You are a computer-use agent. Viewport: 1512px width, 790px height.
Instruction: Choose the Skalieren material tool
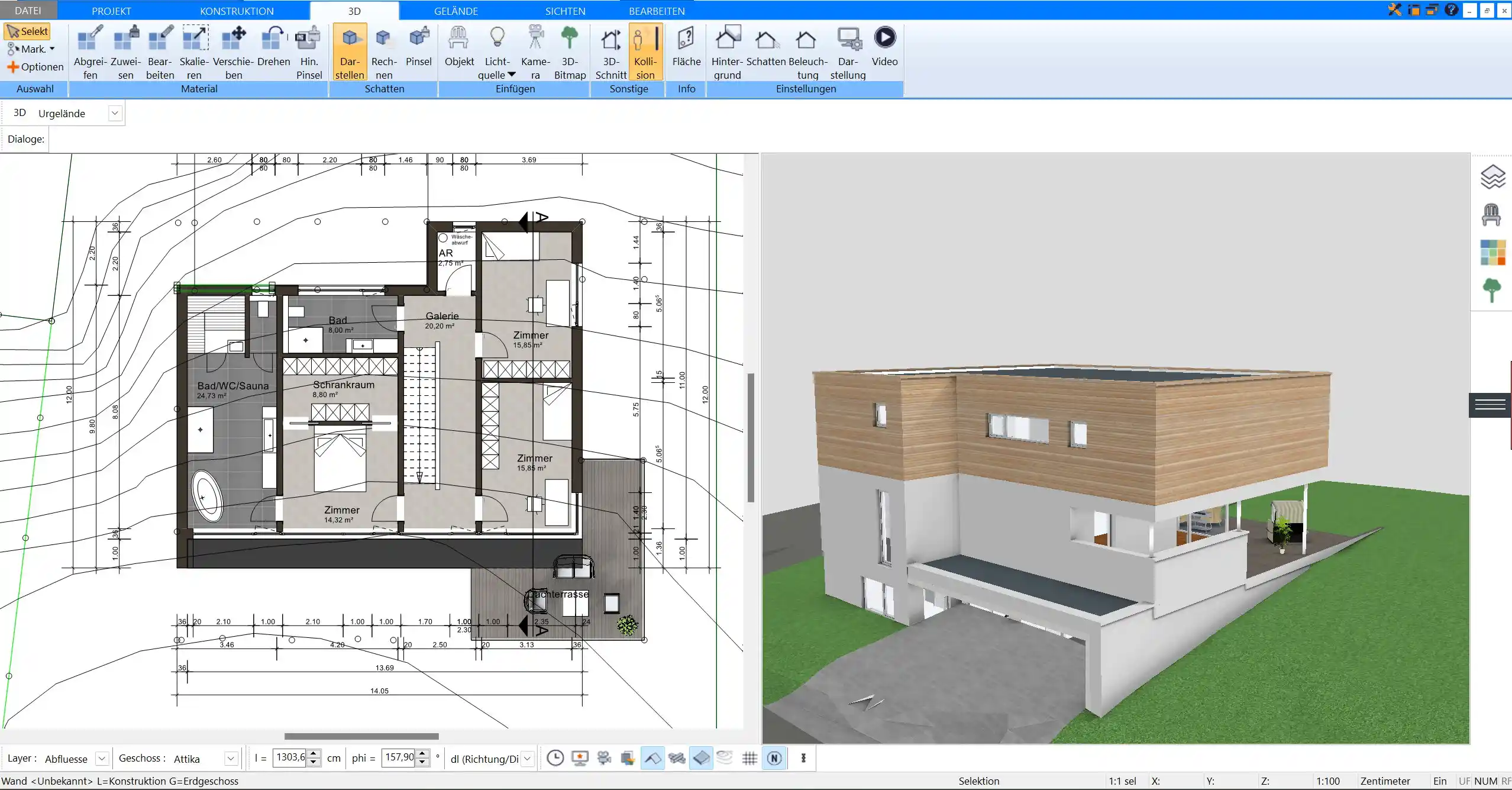tap(195, 52)
